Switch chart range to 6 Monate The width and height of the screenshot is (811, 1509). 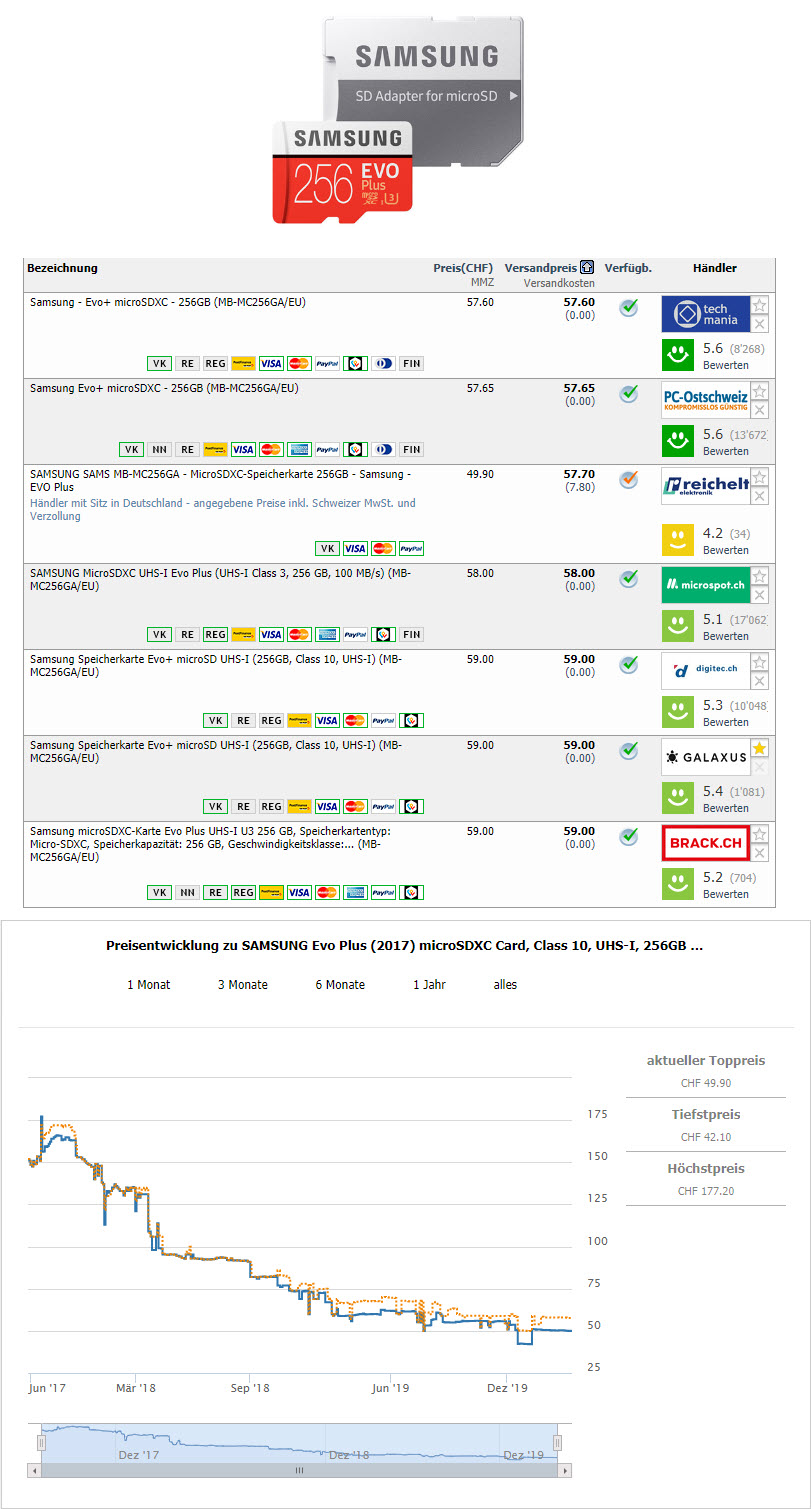tap(340, 985)
